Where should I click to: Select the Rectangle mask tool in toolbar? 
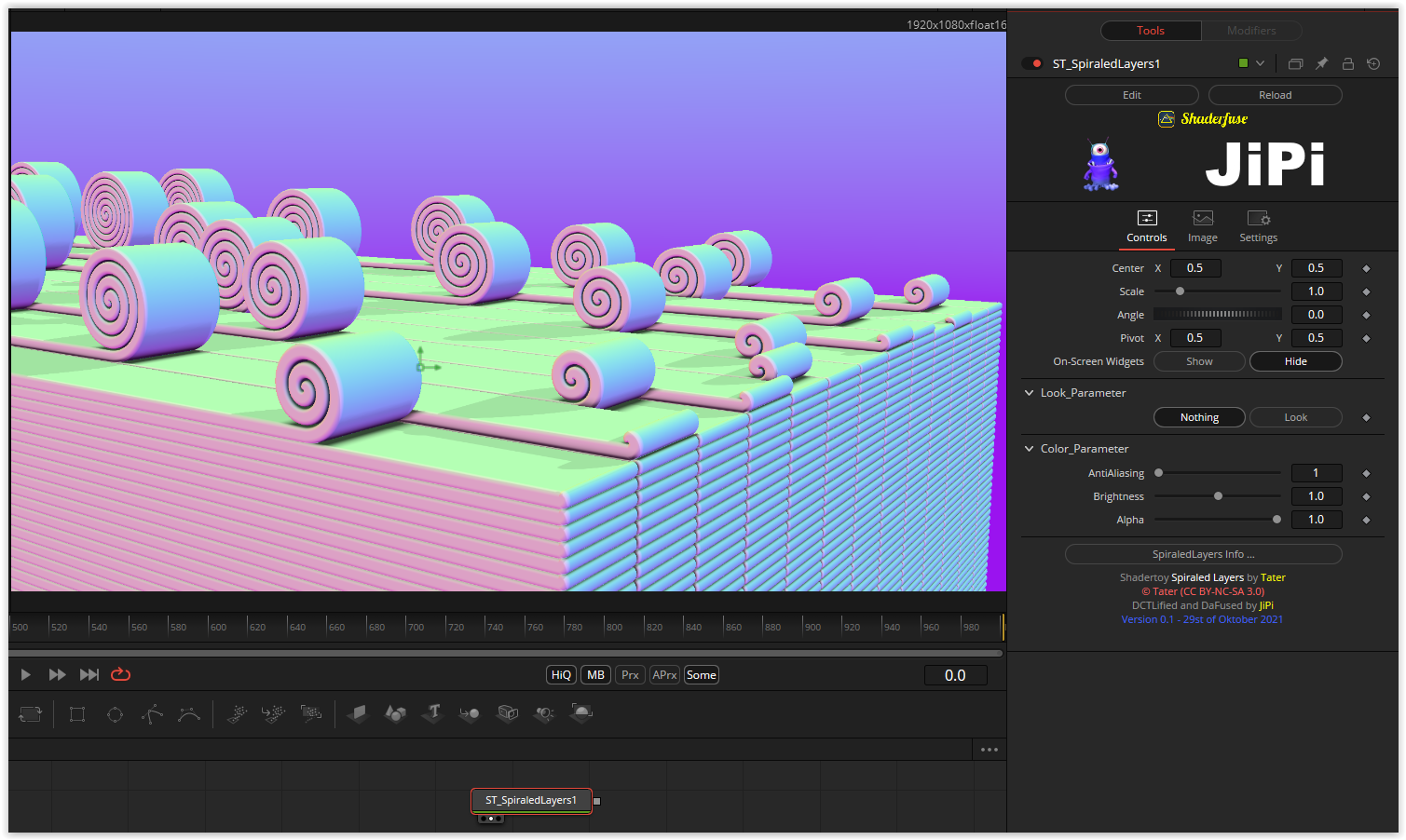(77, 714)
